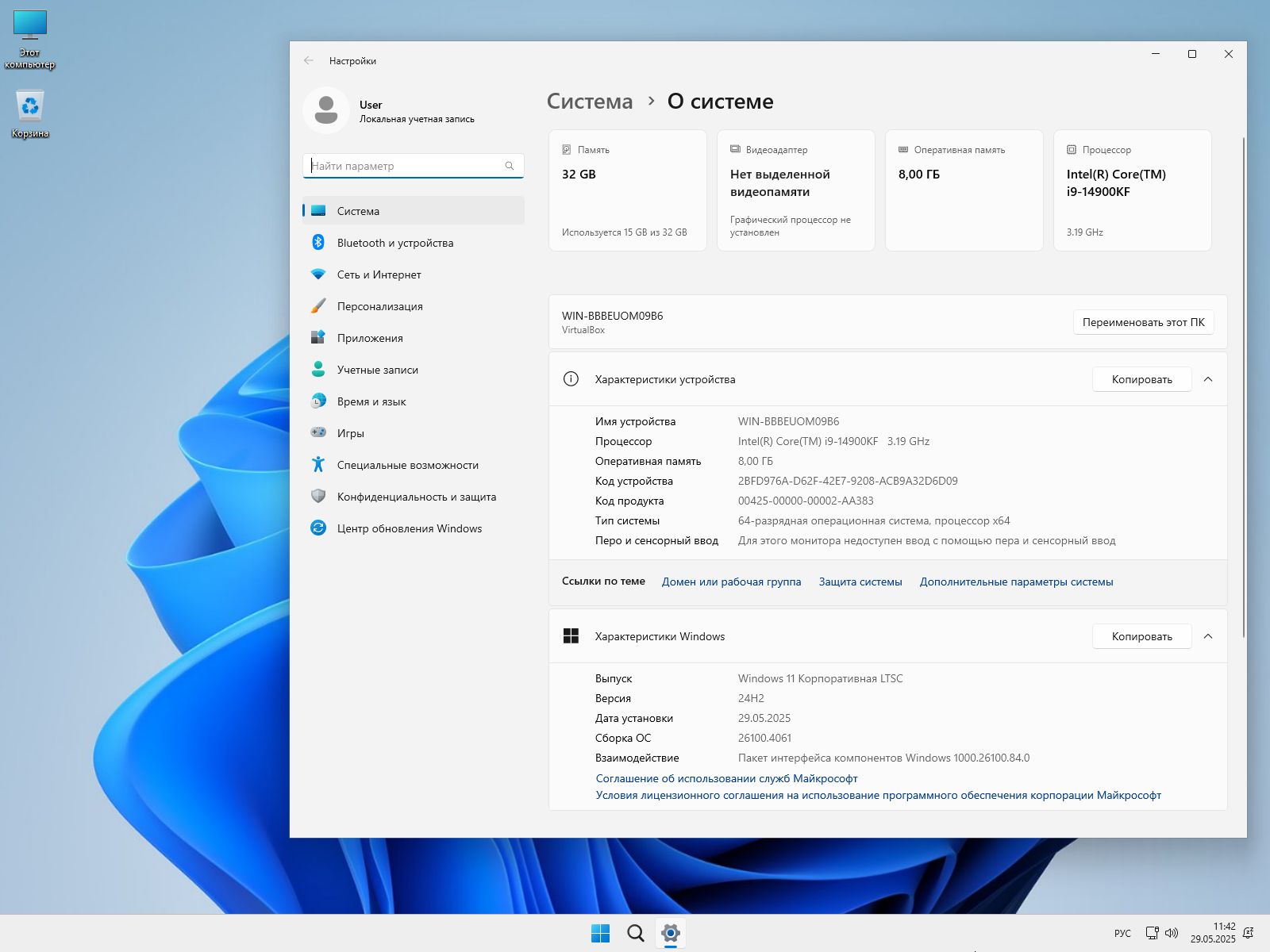
Task: Click the Время и язык globe-clock icon
Action: pyautogui.click(x=318, y=401)
